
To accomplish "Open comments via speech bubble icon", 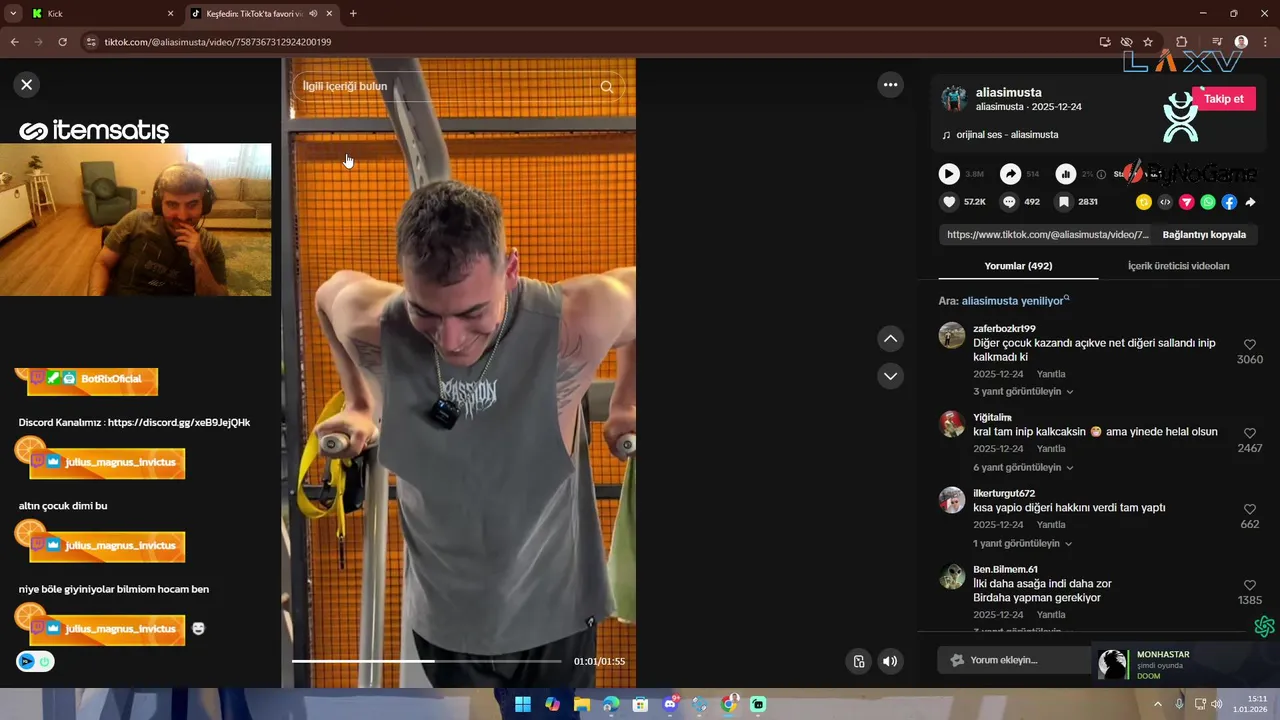I will click(1009, 202).
